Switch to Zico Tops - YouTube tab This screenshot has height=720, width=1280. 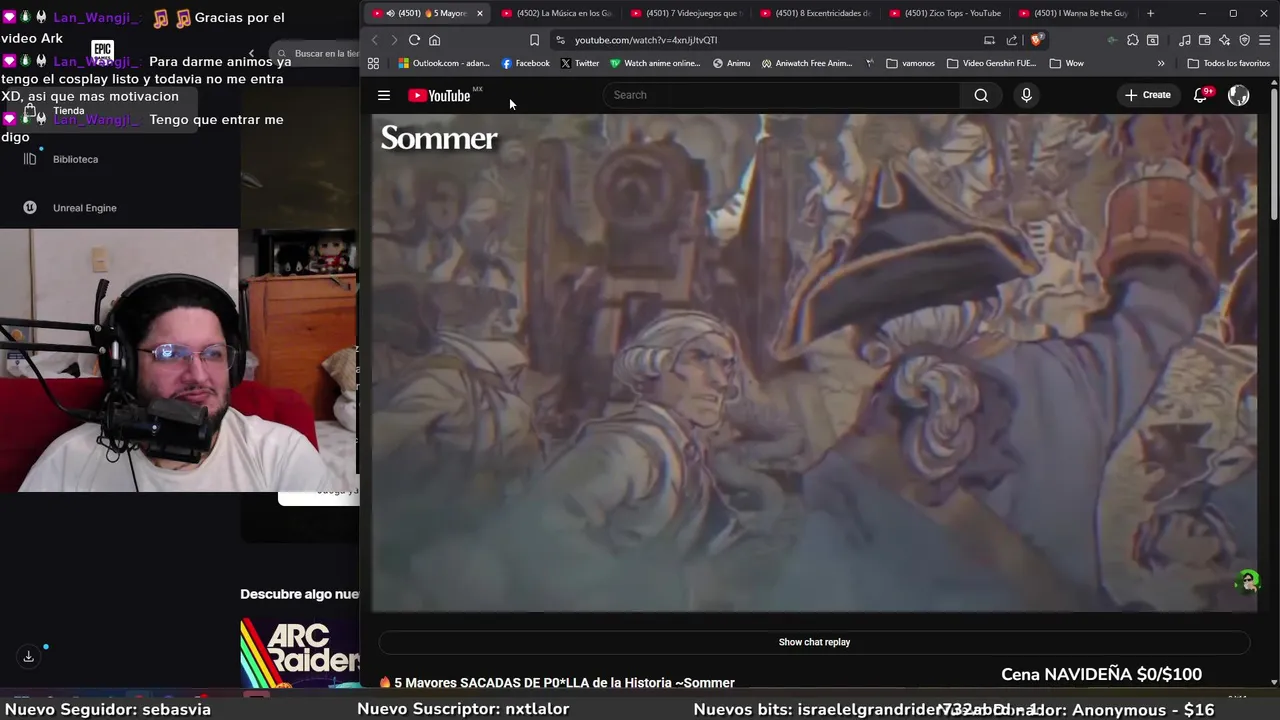pos(945,13)
